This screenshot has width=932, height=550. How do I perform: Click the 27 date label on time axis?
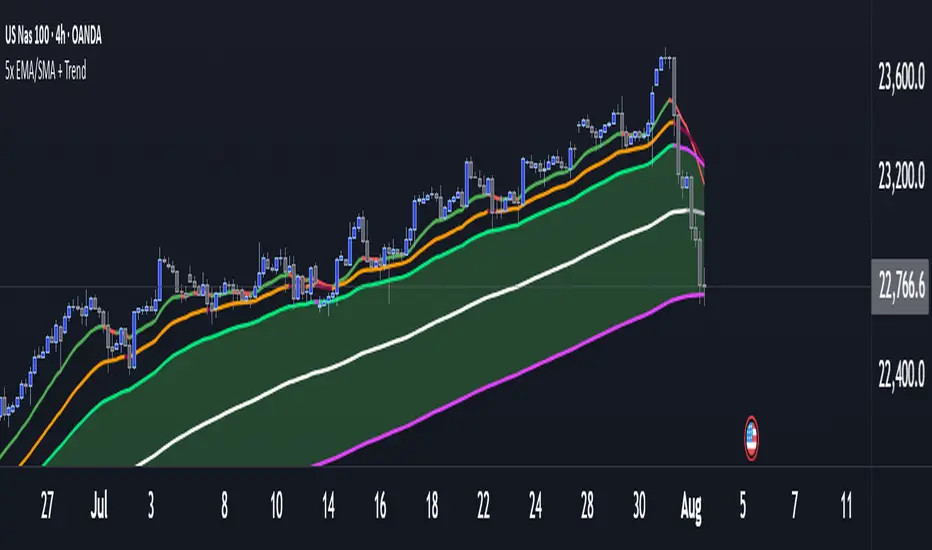(47, 505)
